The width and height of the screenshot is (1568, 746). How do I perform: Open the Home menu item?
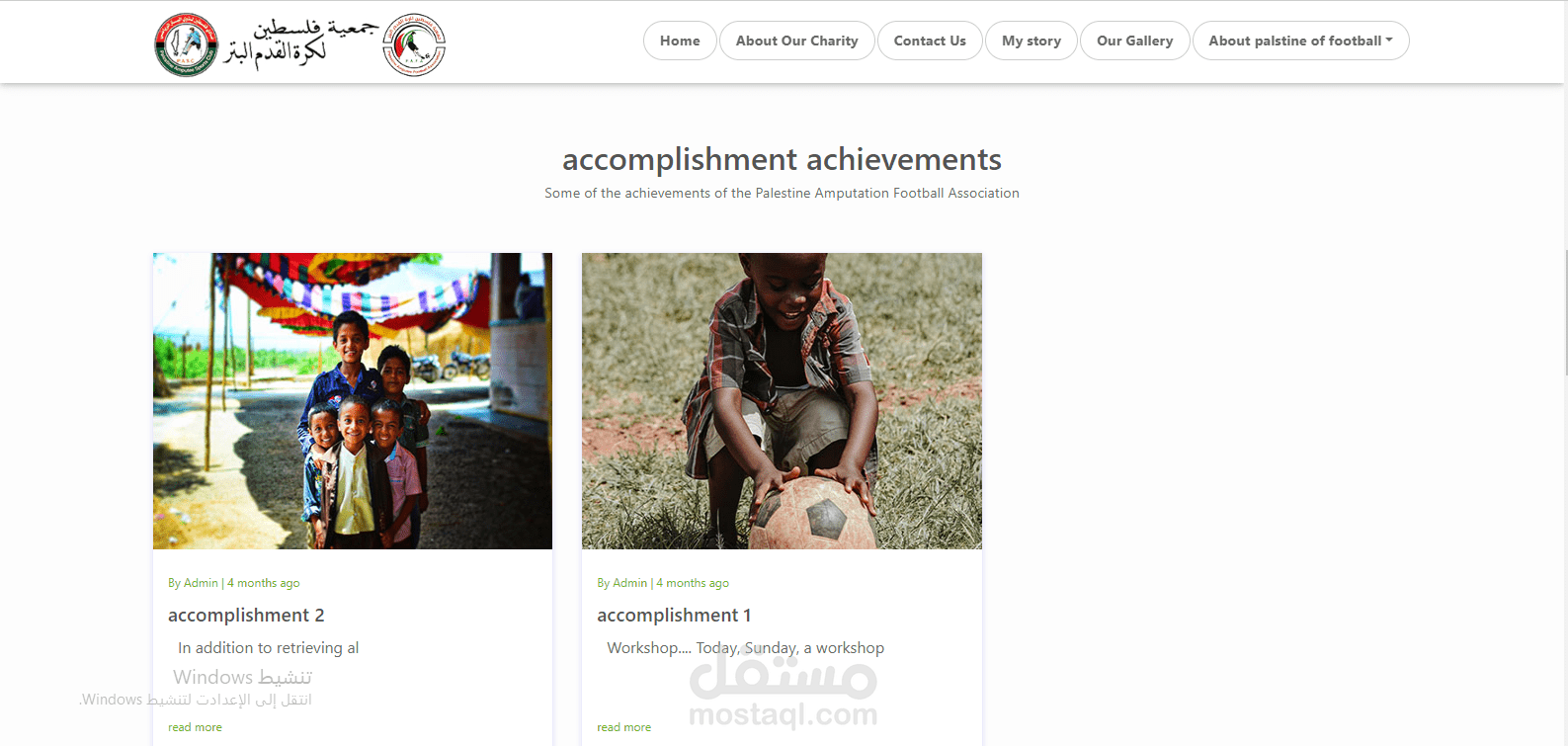coord(680,41)
